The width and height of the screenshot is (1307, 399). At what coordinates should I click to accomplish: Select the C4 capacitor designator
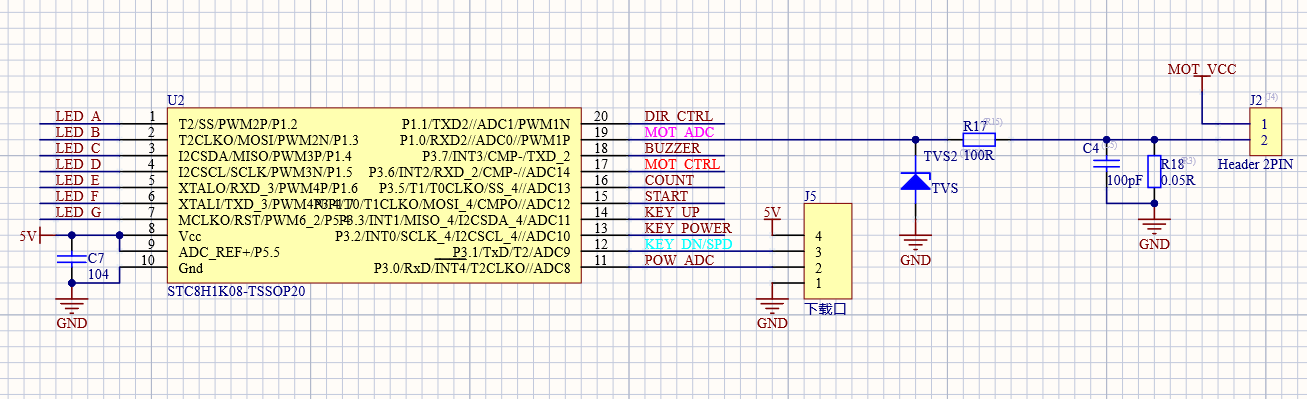point(1092,148)
